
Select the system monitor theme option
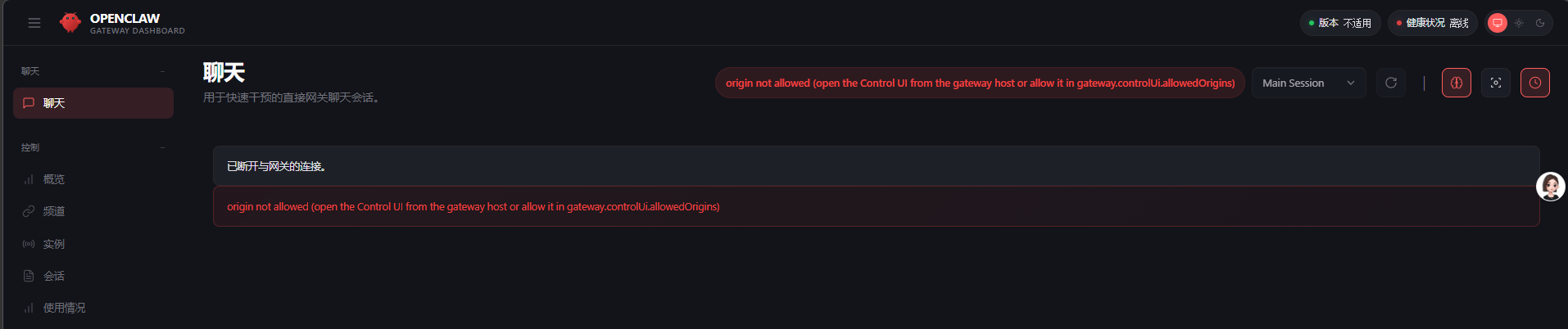[x=1497, y=23]
